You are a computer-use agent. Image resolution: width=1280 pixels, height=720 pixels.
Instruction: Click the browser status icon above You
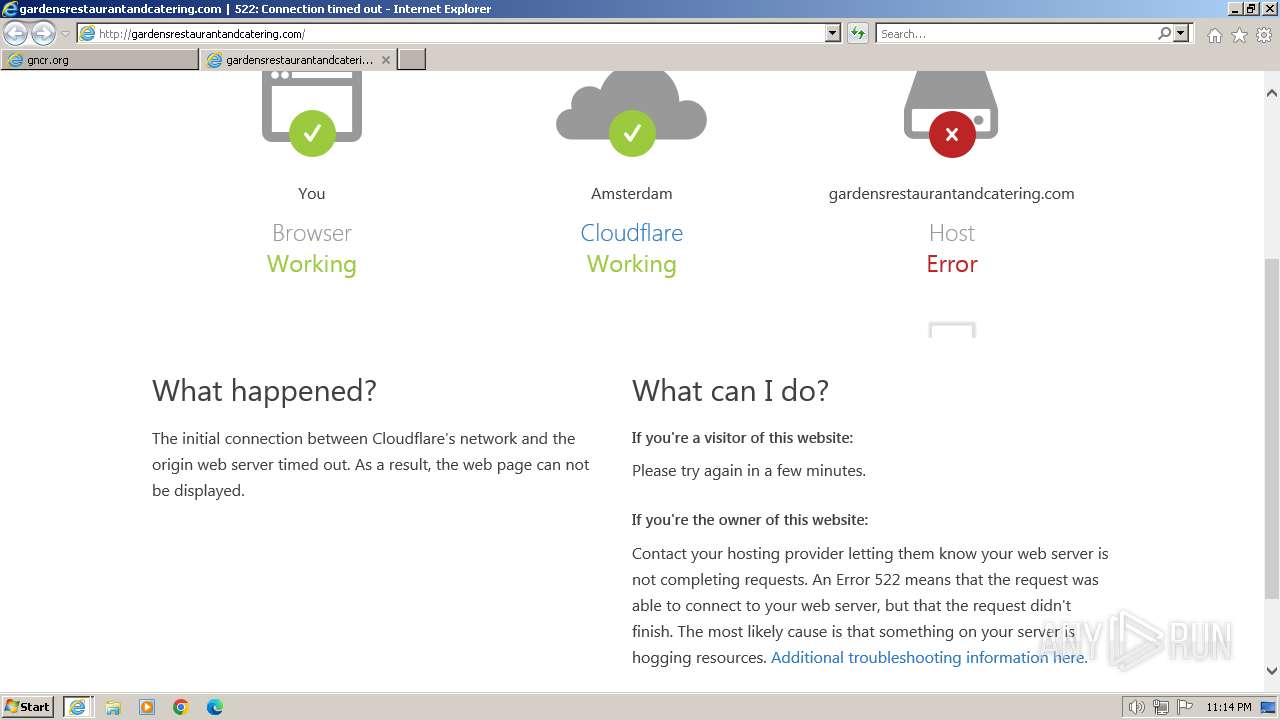(x=312, y=113)
